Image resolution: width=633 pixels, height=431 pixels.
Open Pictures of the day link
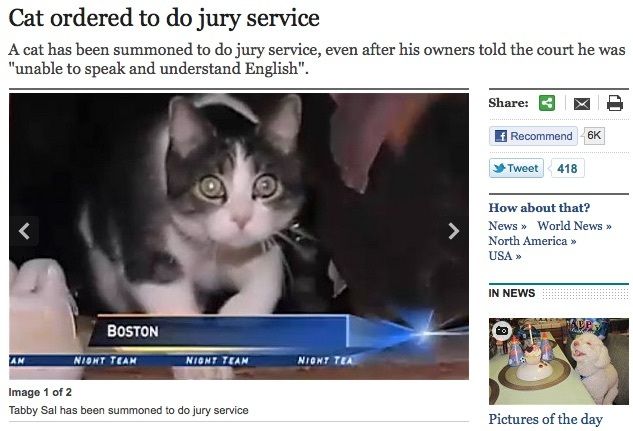coord(545,419)
